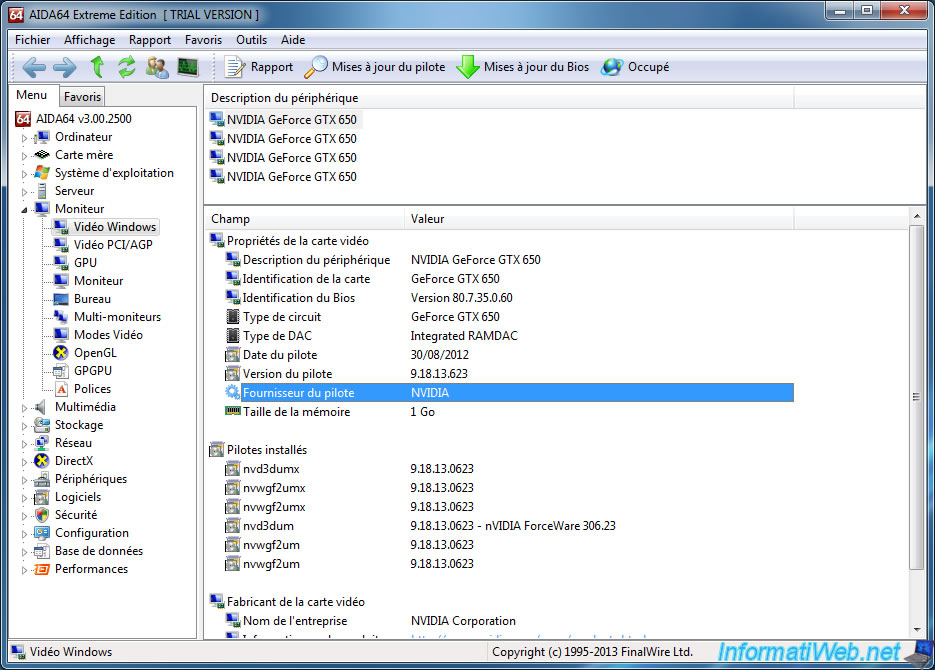
Task: Expand the Réseau tree node
Action: tap(24, 443)
